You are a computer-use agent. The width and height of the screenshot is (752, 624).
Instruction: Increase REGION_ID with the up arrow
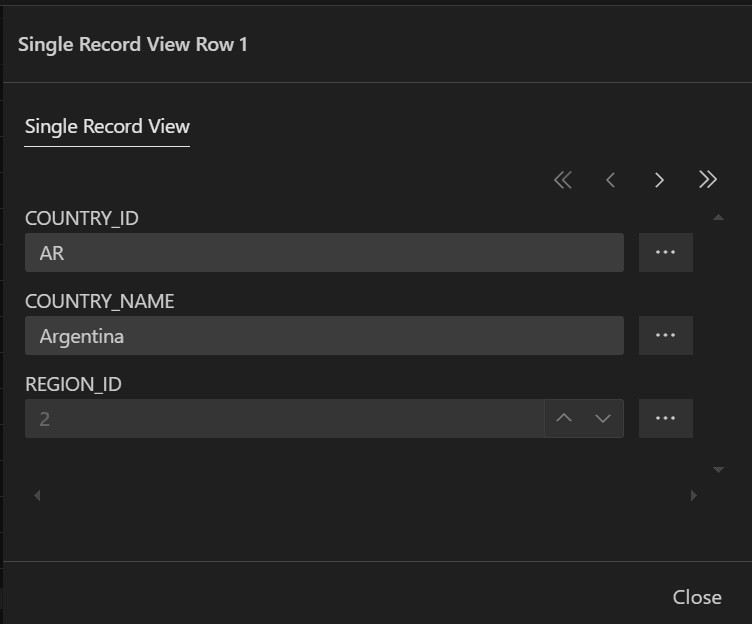coord(564,419)
